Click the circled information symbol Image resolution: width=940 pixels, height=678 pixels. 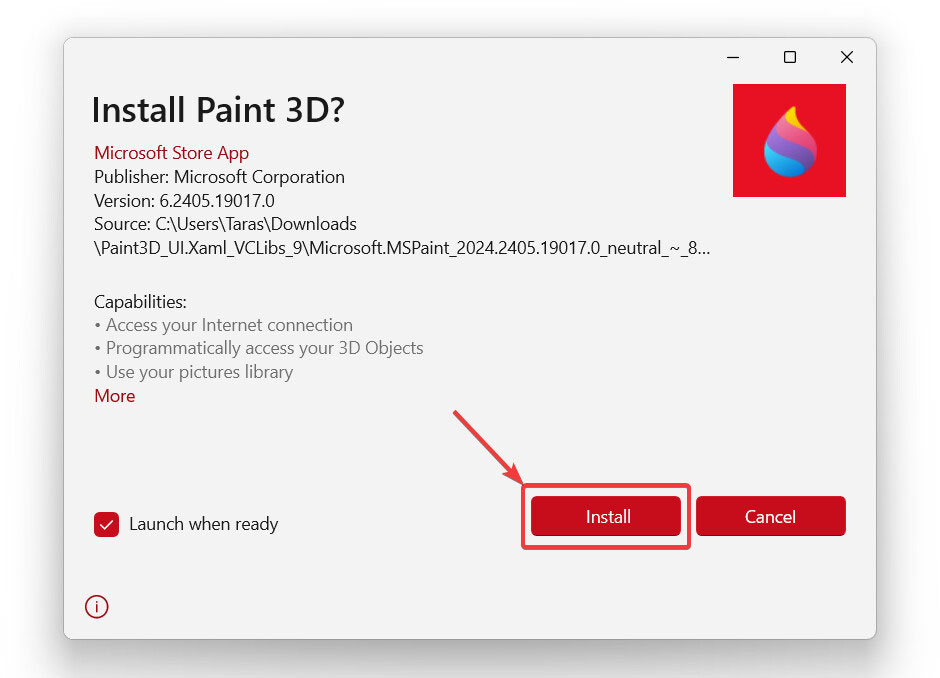coord(96,607)
